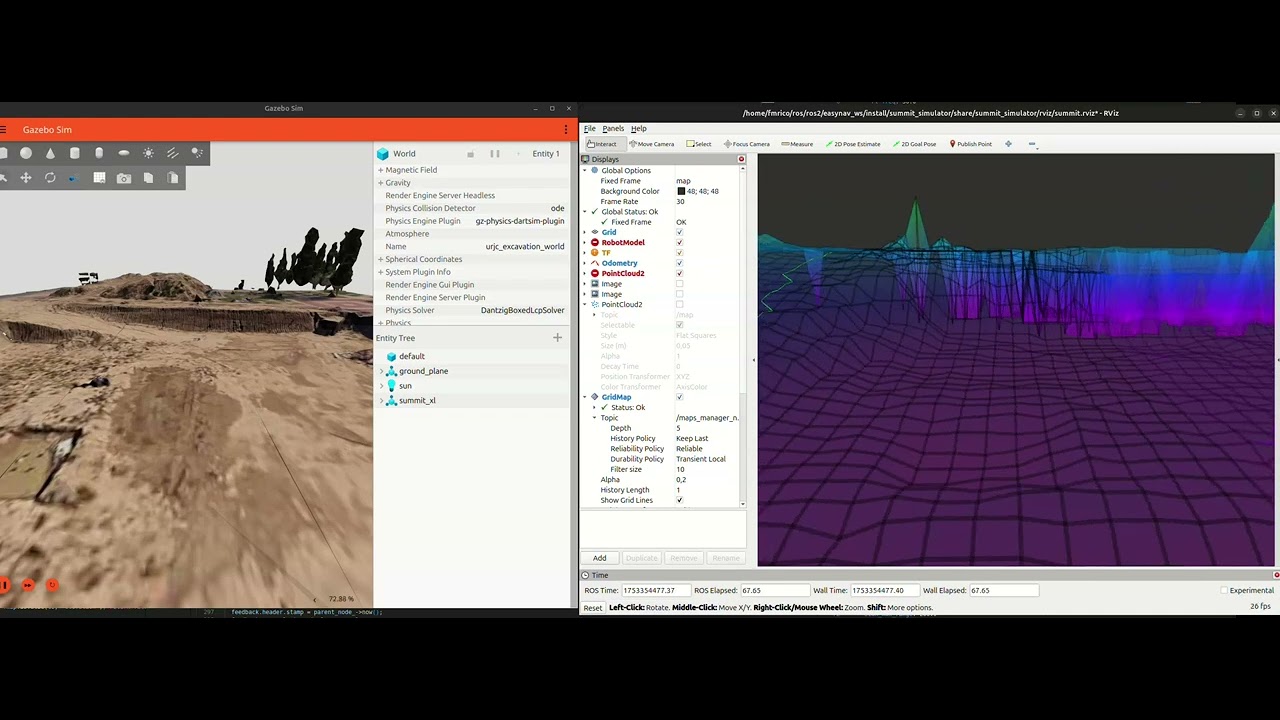The image size is (1280, 720).
Task: Collapse the Global Options tree node
Action: coord(585,171)
